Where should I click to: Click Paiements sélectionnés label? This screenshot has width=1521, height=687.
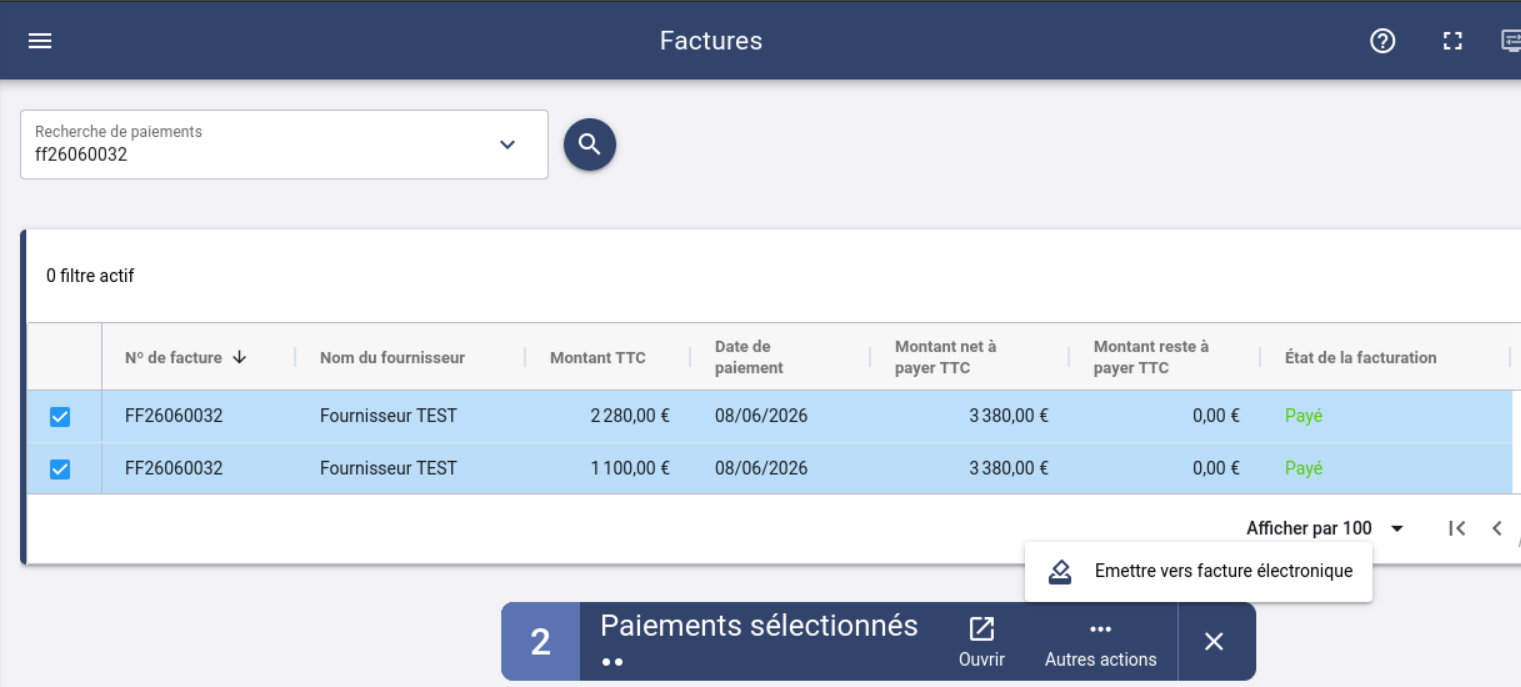[x=759, y=626]
